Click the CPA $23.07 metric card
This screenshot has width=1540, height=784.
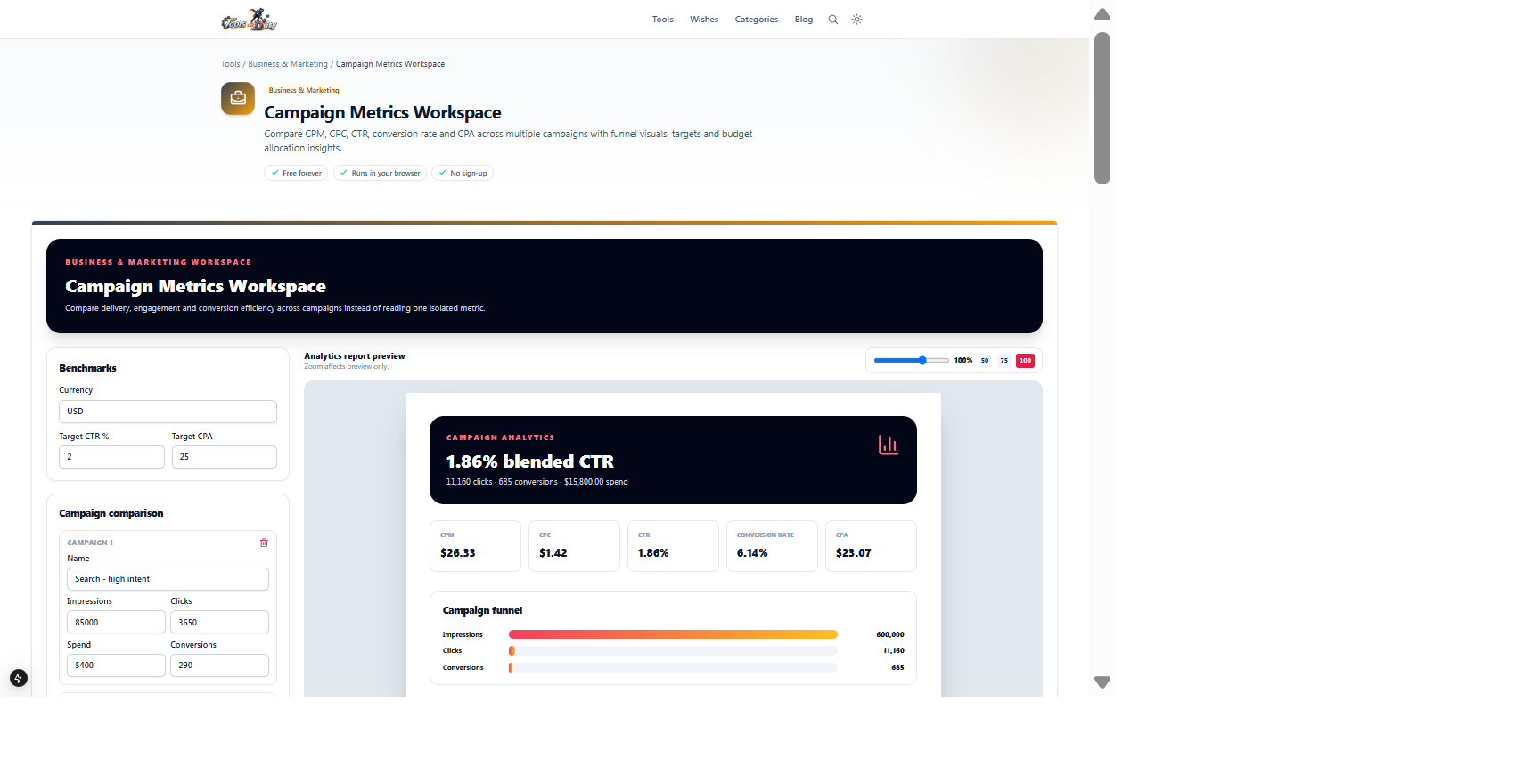click(871, 546)
